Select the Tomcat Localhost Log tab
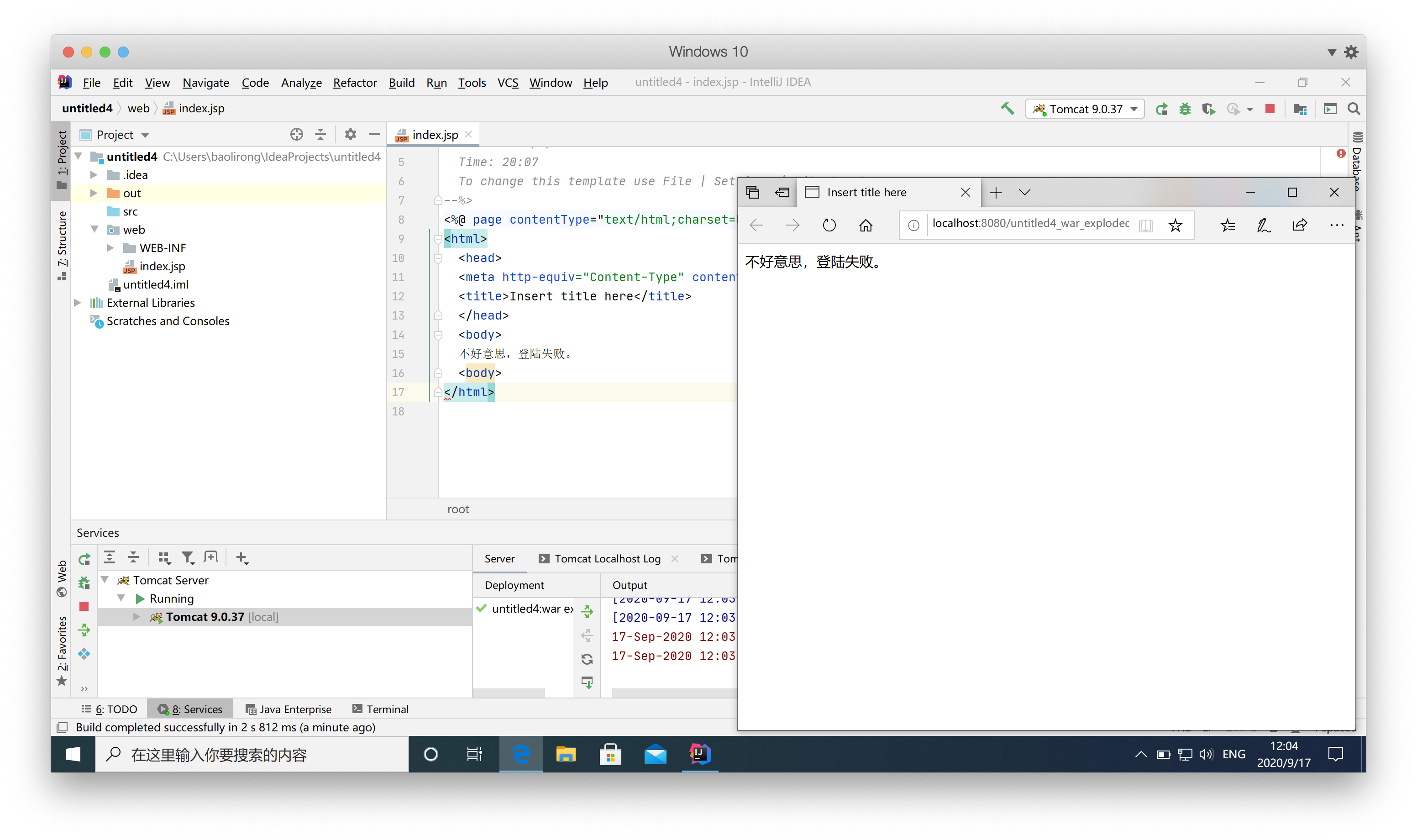1417x840 pixels. pyautogui.click(x=607, y=558)
